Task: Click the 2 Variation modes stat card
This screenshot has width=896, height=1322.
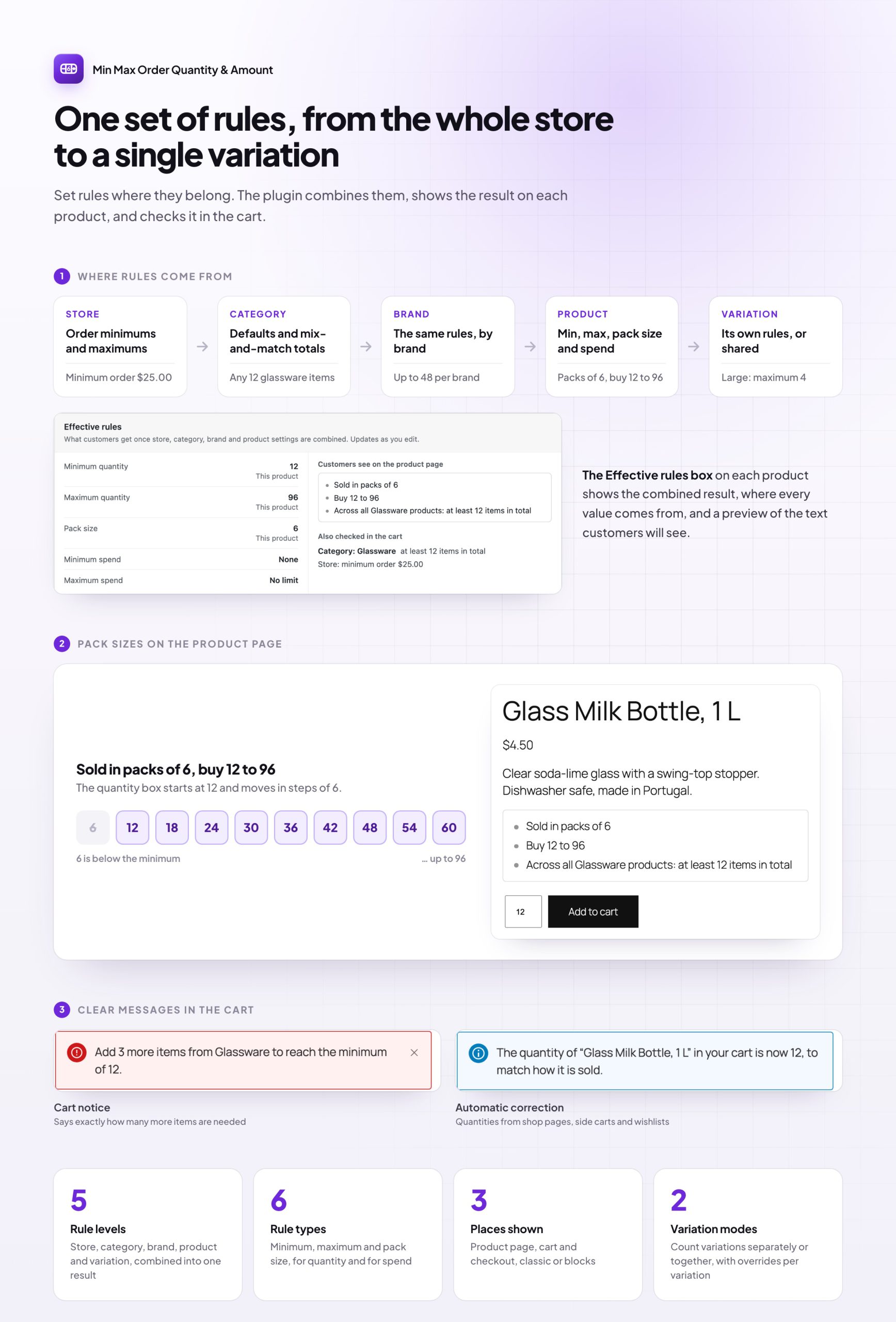Action: pyautogui.click(x=748, y=1234)
